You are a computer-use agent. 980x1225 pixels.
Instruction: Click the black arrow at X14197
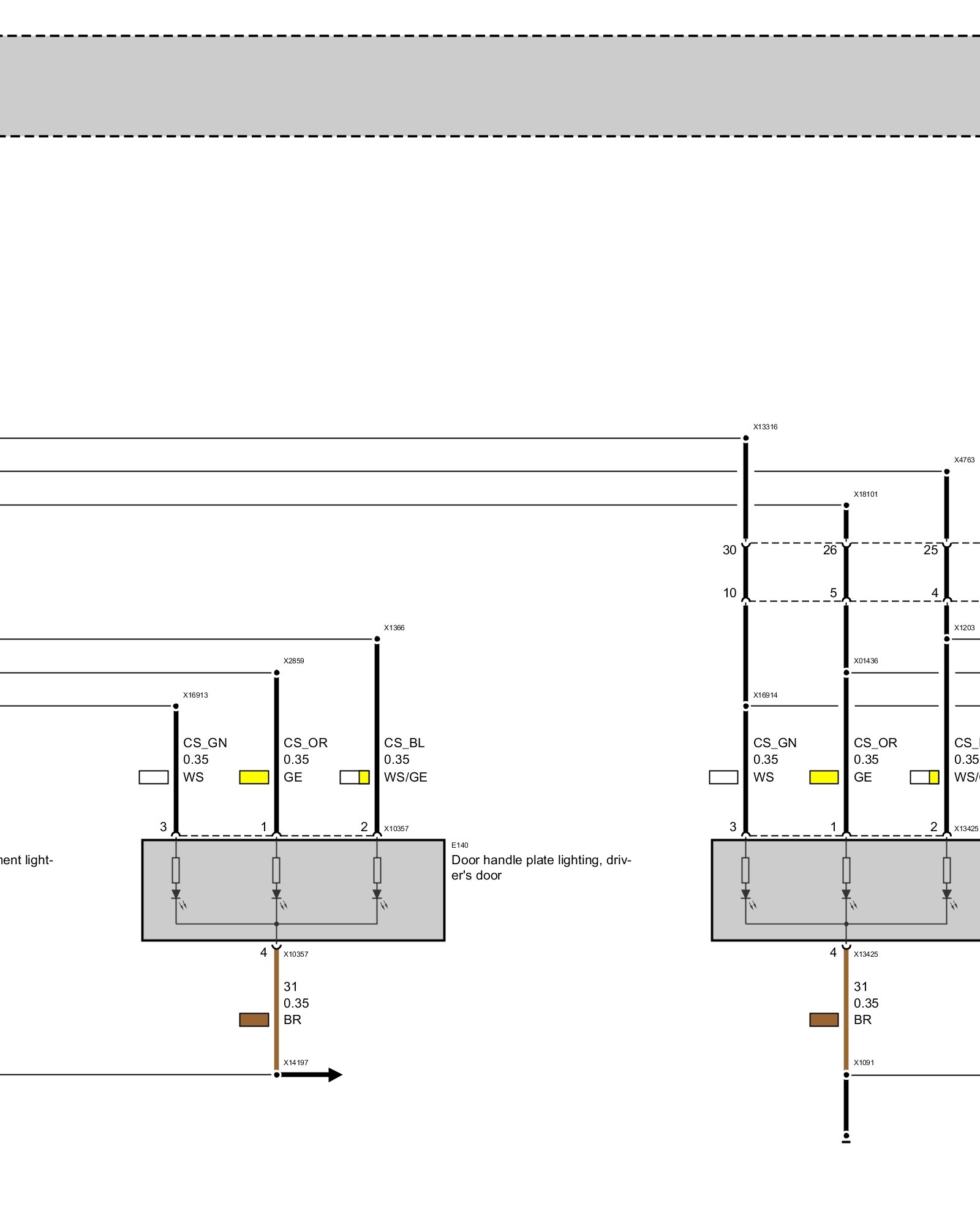coord(311,1074)
